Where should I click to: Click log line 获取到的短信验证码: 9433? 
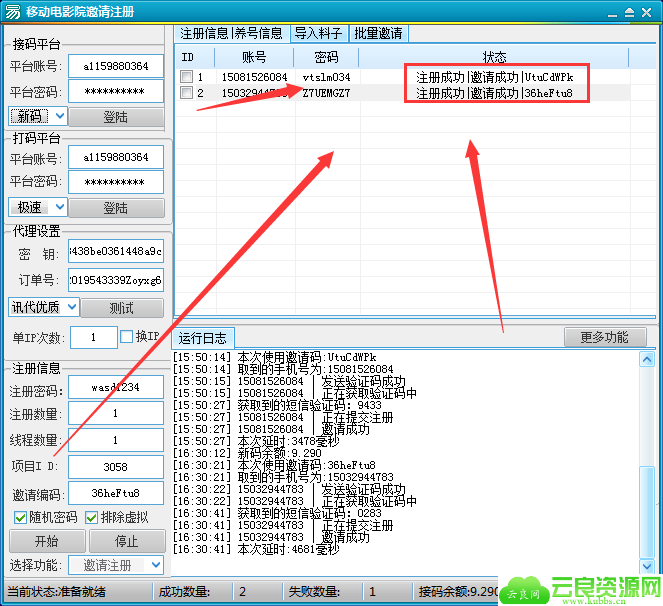[277, 405]
